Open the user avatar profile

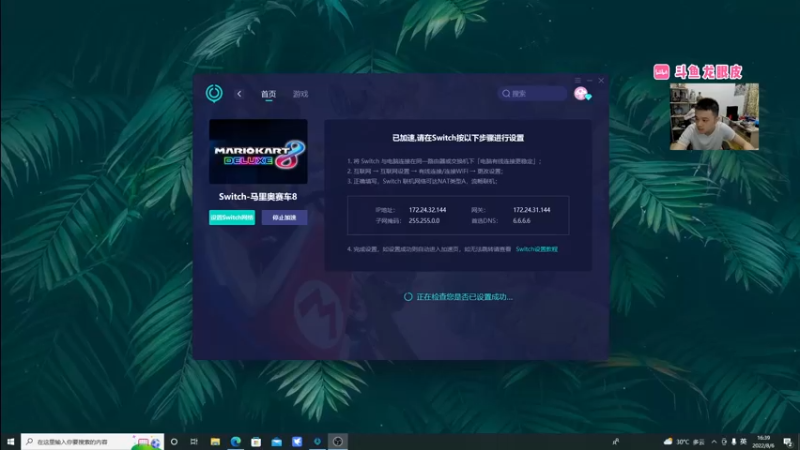click(582, 93)
